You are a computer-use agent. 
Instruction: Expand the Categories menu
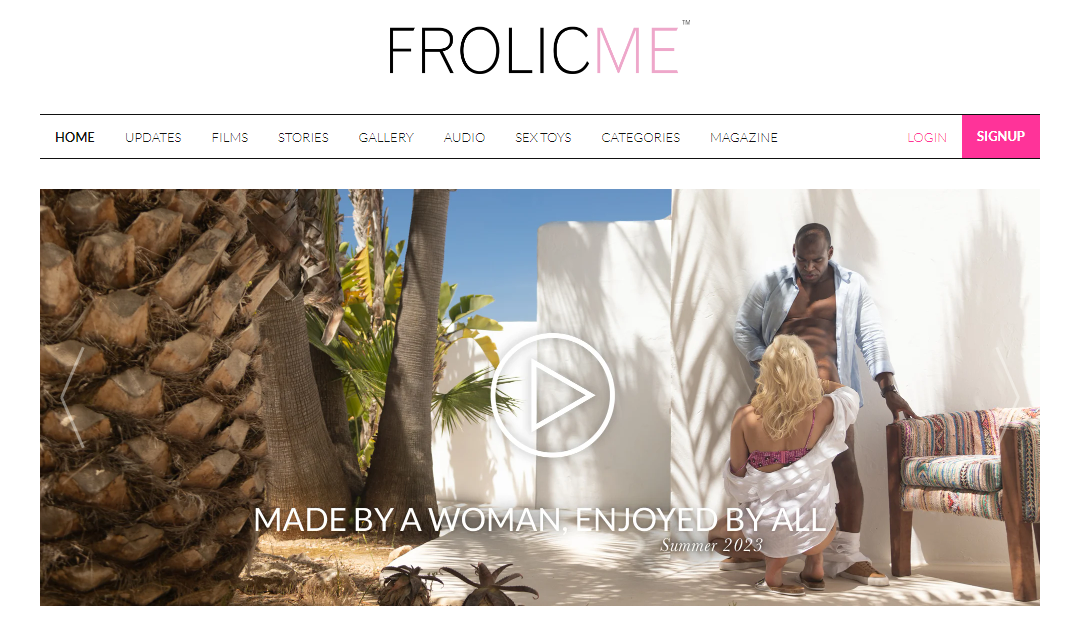(x=641, y=137)
